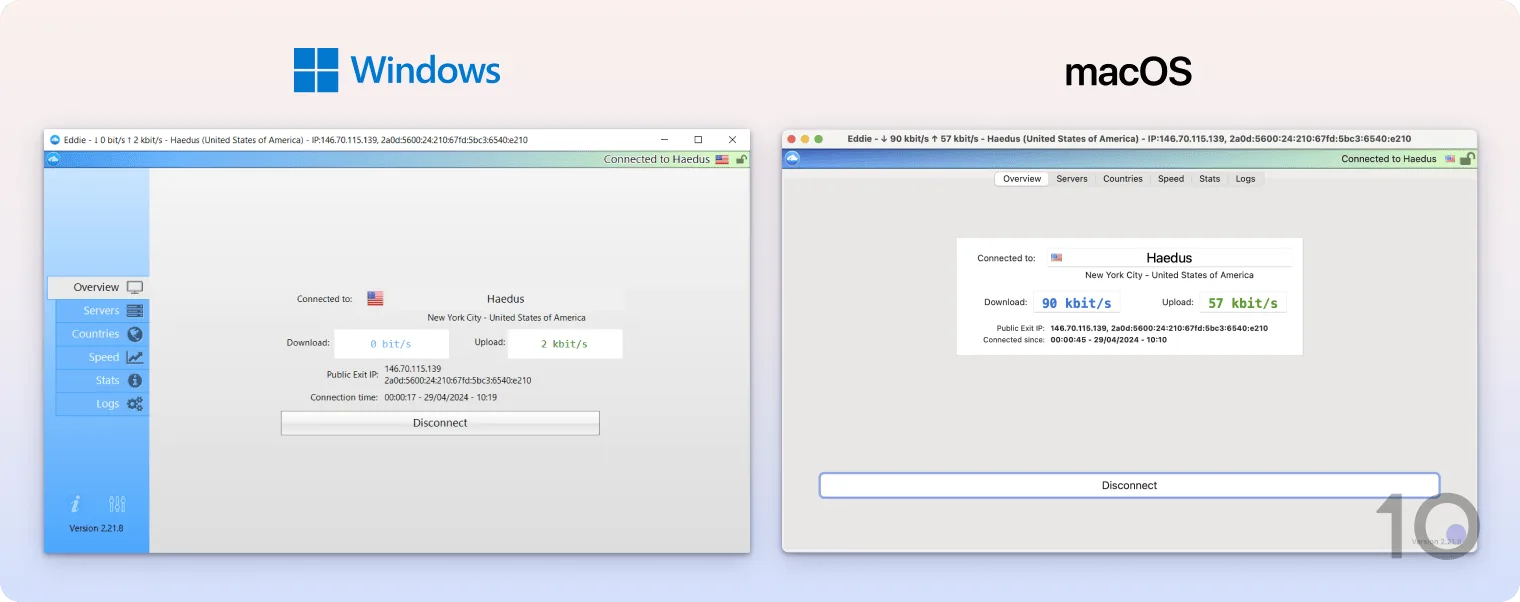Select the Overview tab in the macOS window
This screenshot has width=1520, height=602.
(x=1022, y=179)
